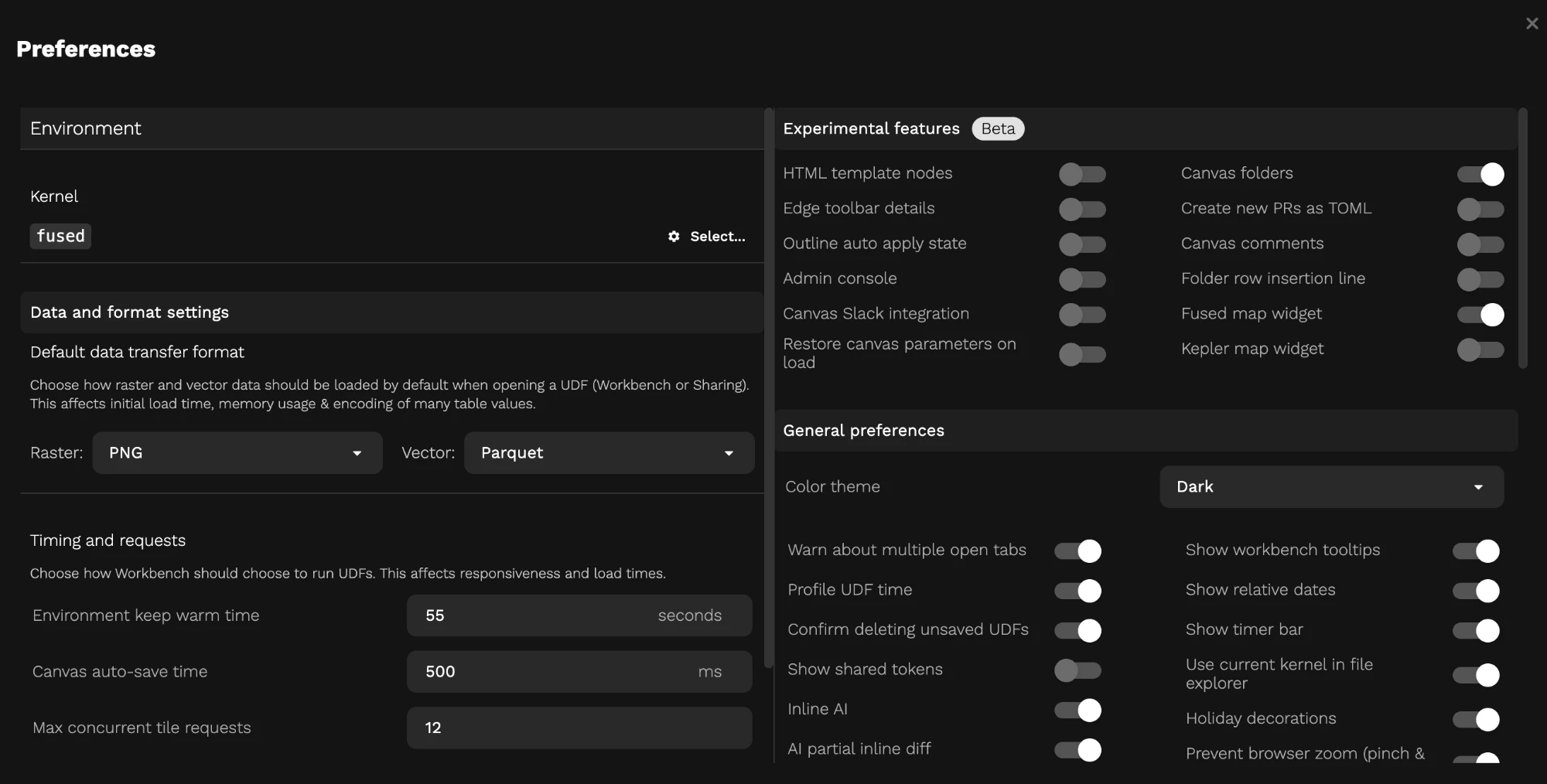
Task: Turn off Profile UDF time
Action: (1077, 591)
